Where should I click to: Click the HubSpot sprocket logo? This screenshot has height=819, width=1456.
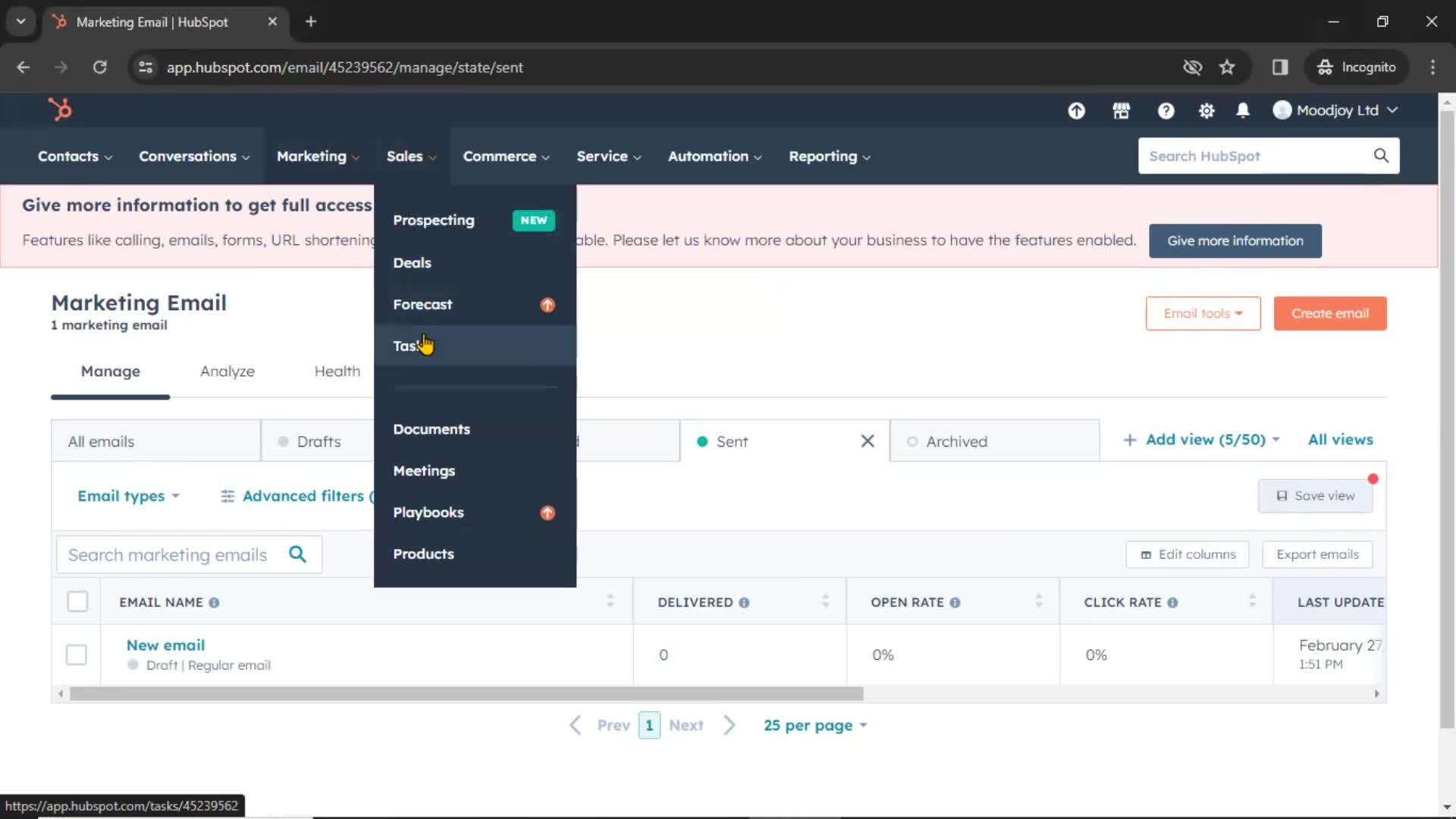click(x=60, y=110)
